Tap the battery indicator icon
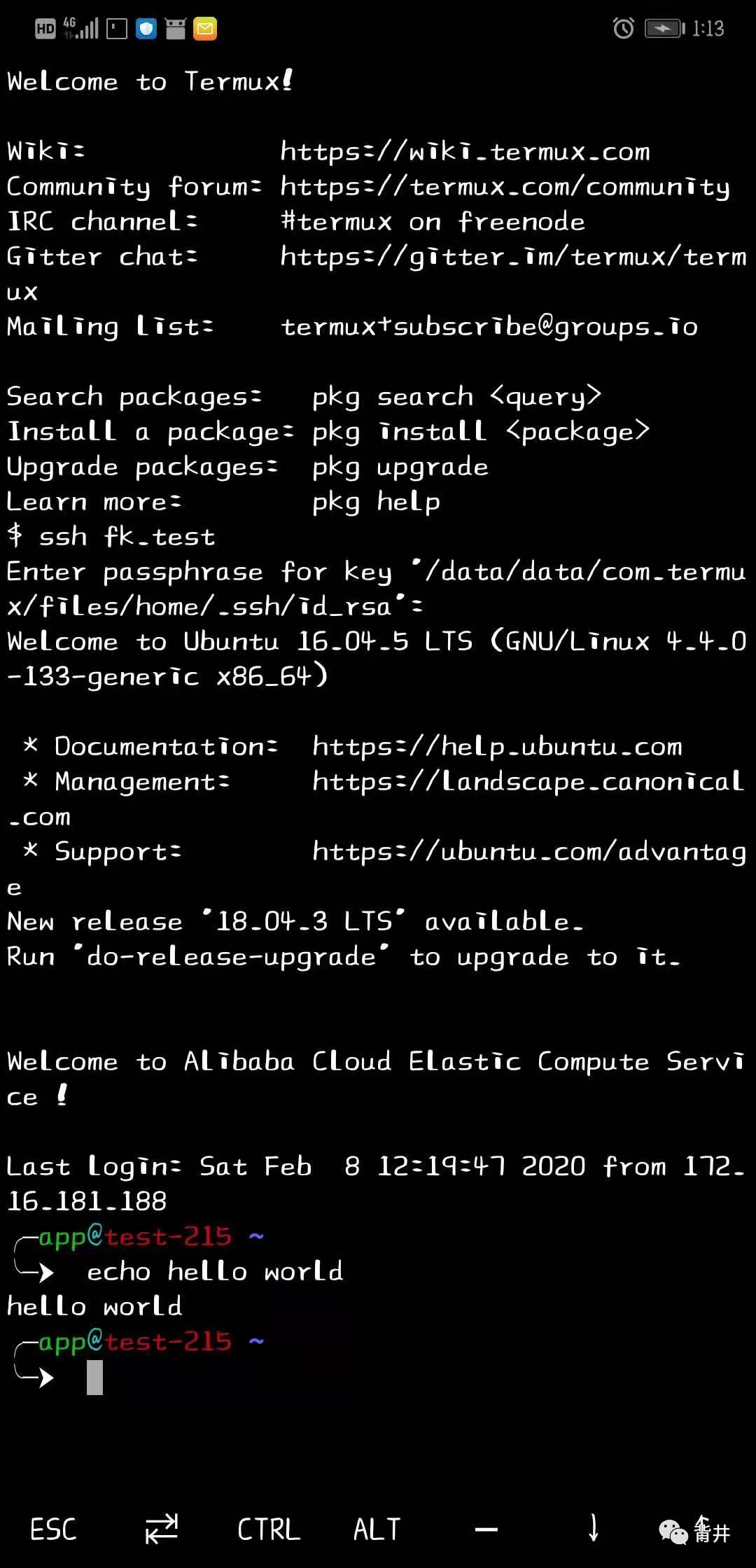Image resolution: width=756 pixels, height=1568 pixels. point(664,28)
